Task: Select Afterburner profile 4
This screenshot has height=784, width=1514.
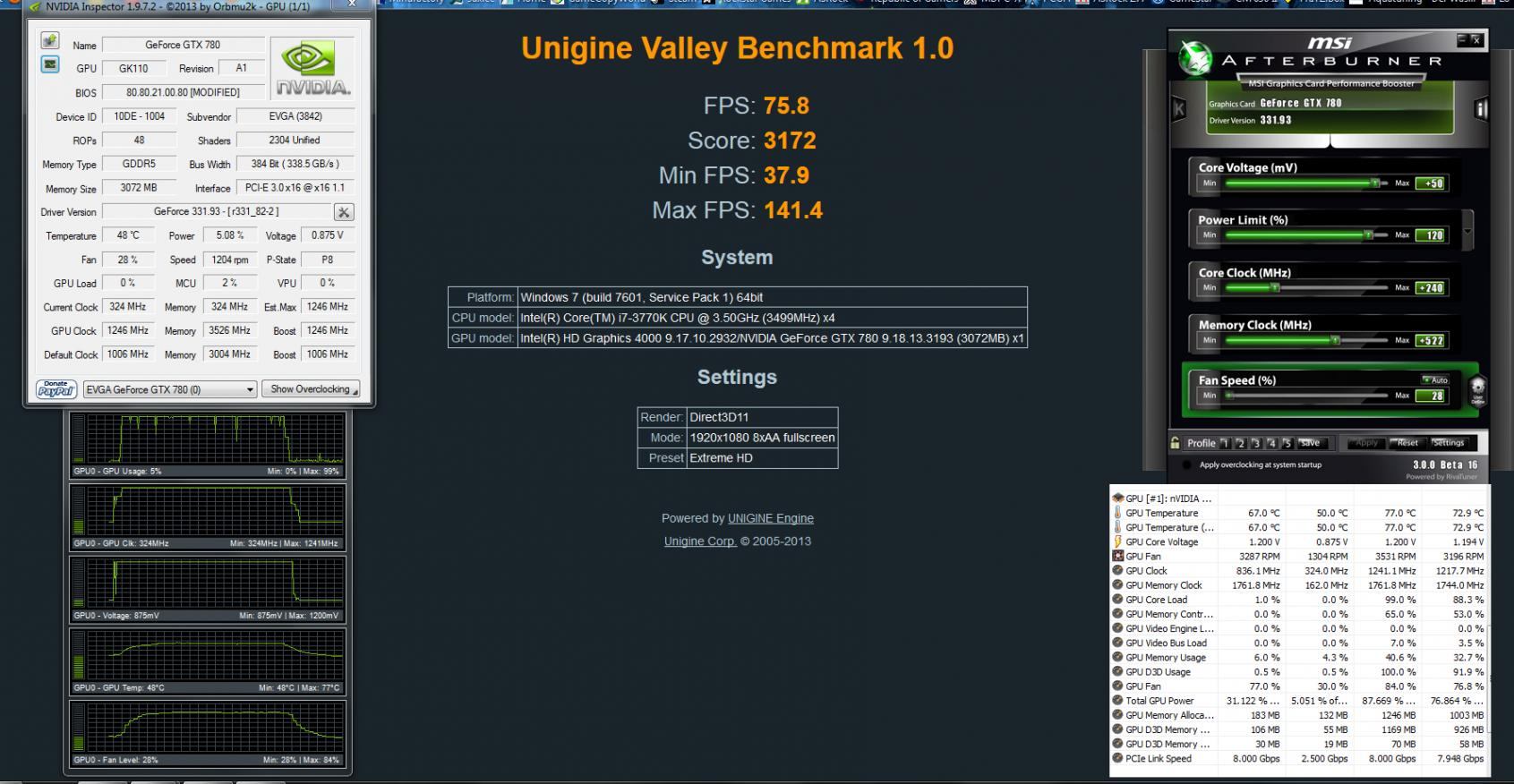Action: coord(1271,443)
